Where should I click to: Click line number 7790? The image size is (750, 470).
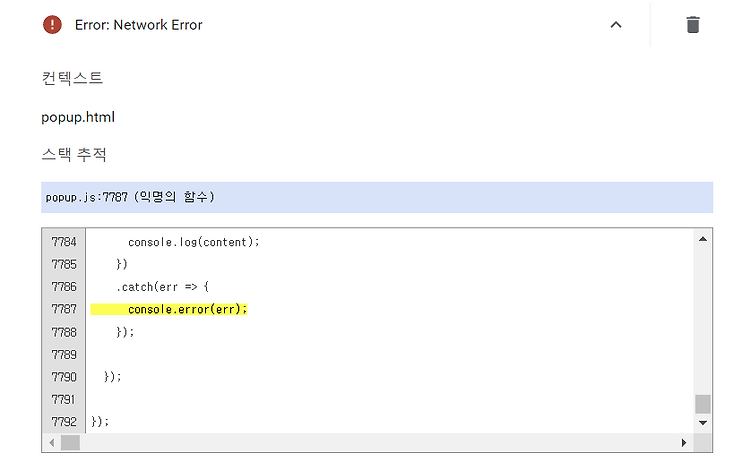point(64,377)
